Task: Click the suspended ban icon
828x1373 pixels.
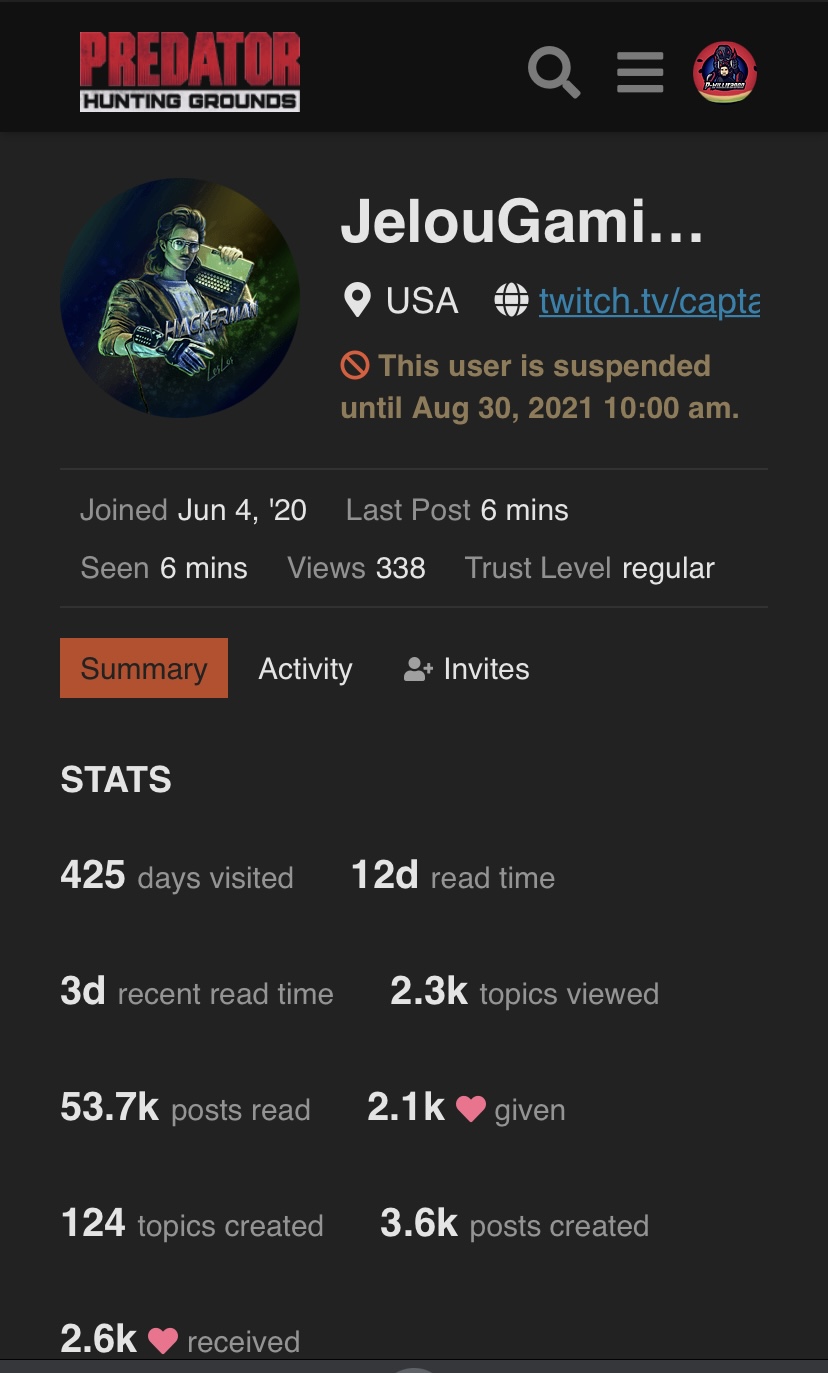Action: (355, 366)
